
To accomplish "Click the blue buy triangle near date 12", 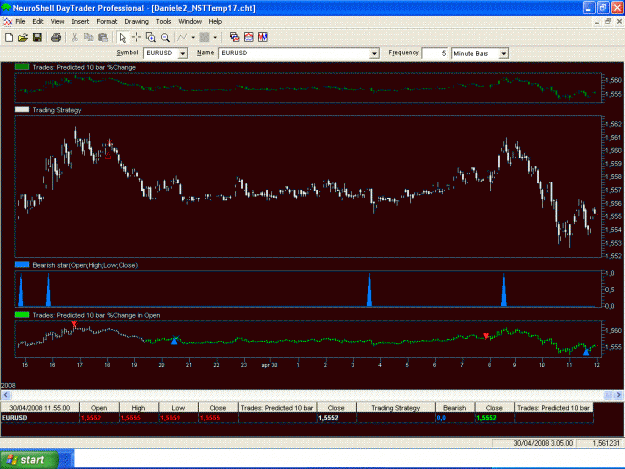I will [586, 352].
